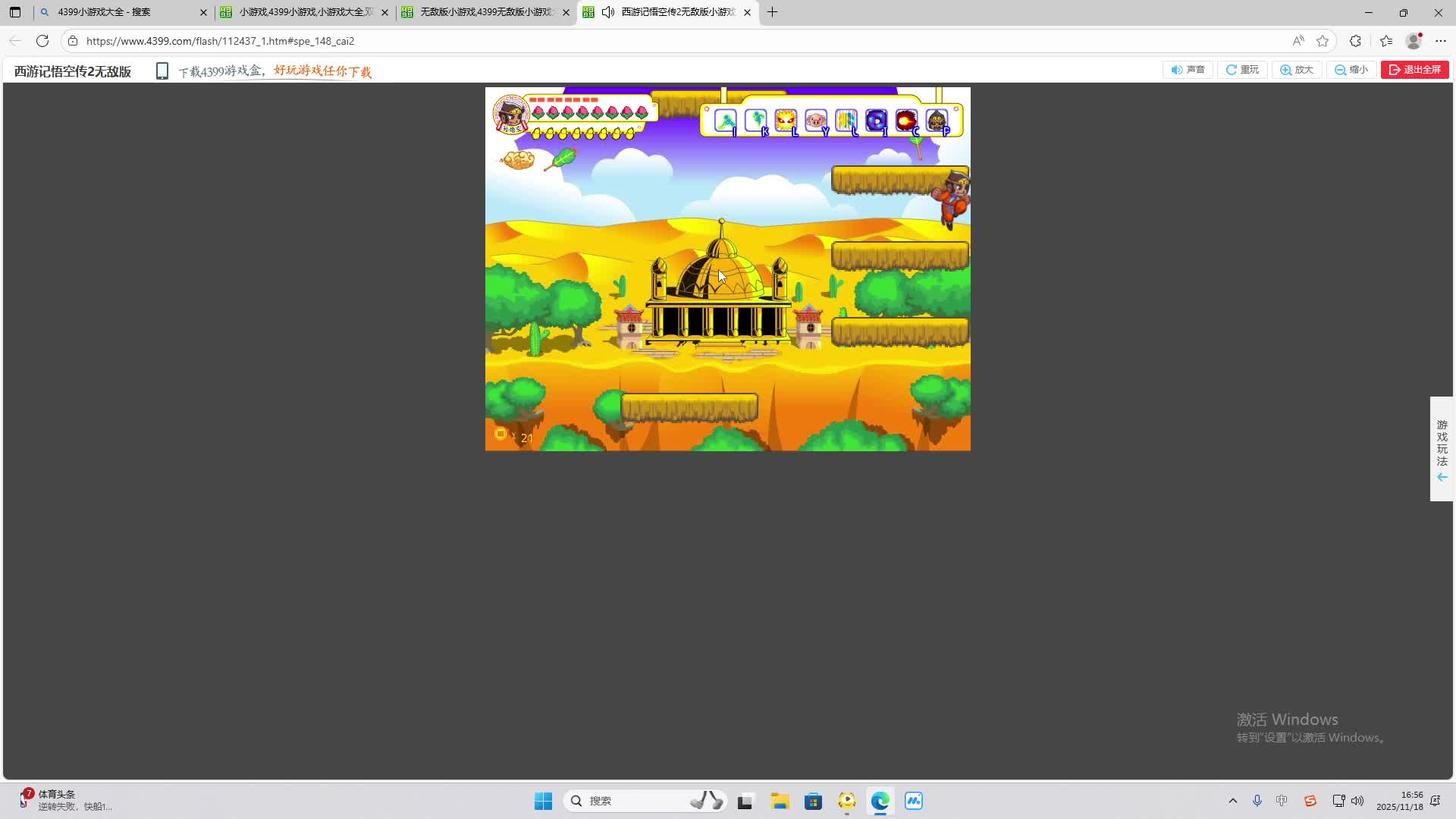Click the fiery eyes skill icon

pos(785,120)
